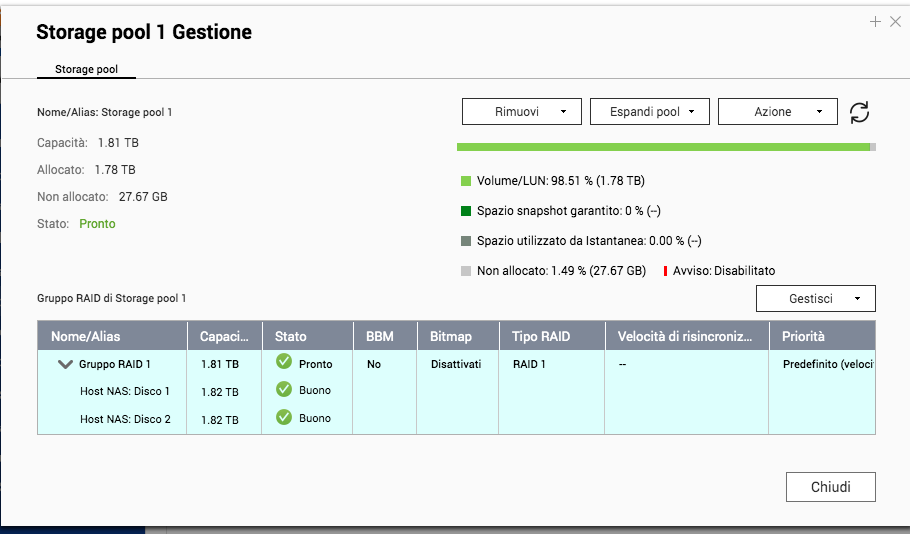The height and width of the screenshot is (534, 910).
Task: Select the Host NAS: Disco 2 row
Action: click(x=125, y=419)
